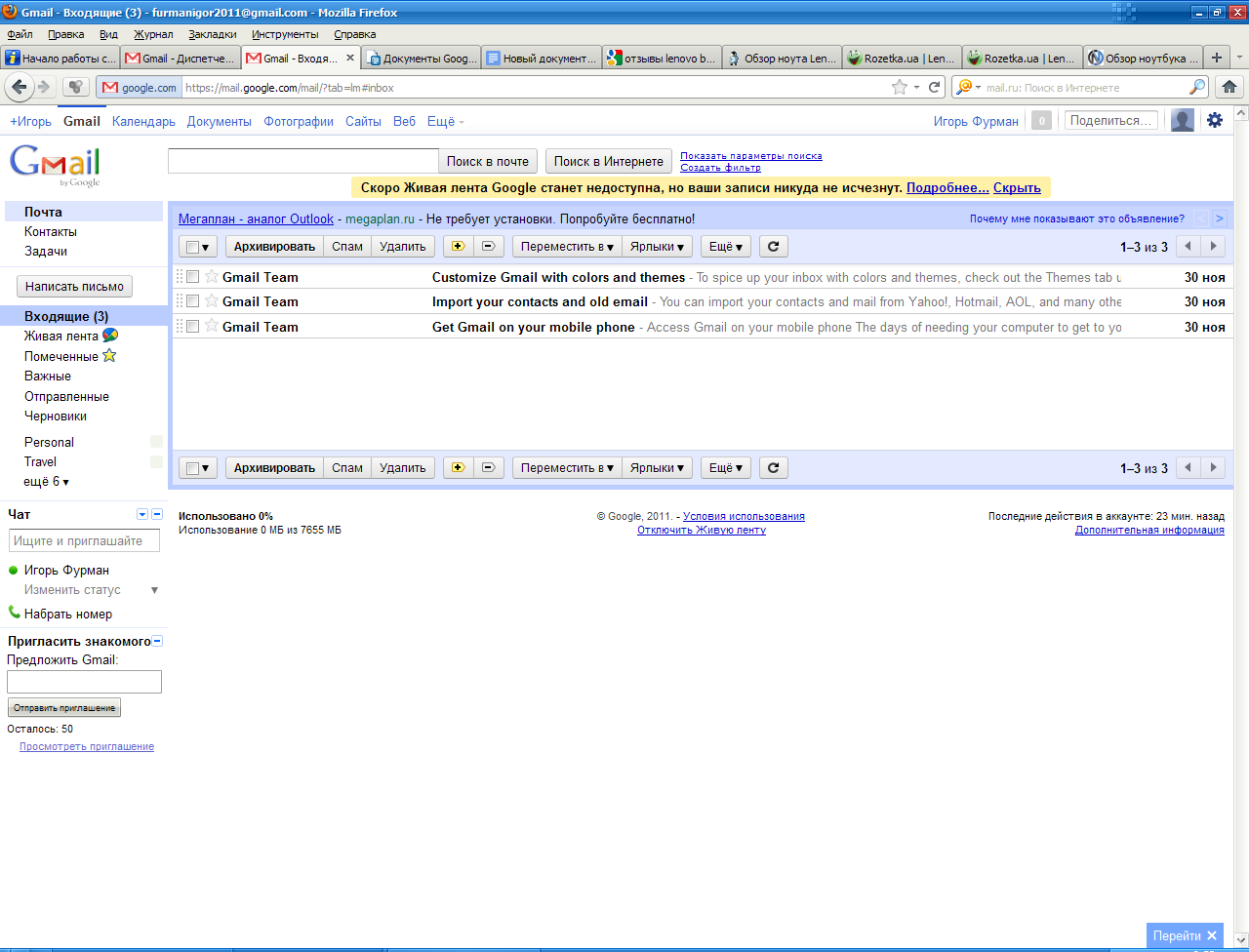Image resolution: width=1249 pixels, height=952 pixels.
Task: Click the Написать письмо button
Action: [74, 287]
